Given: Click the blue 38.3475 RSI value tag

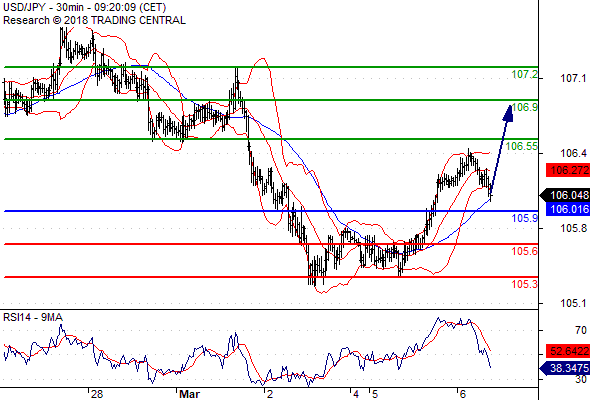Looking at the screenshot, I should click(565, 368).
